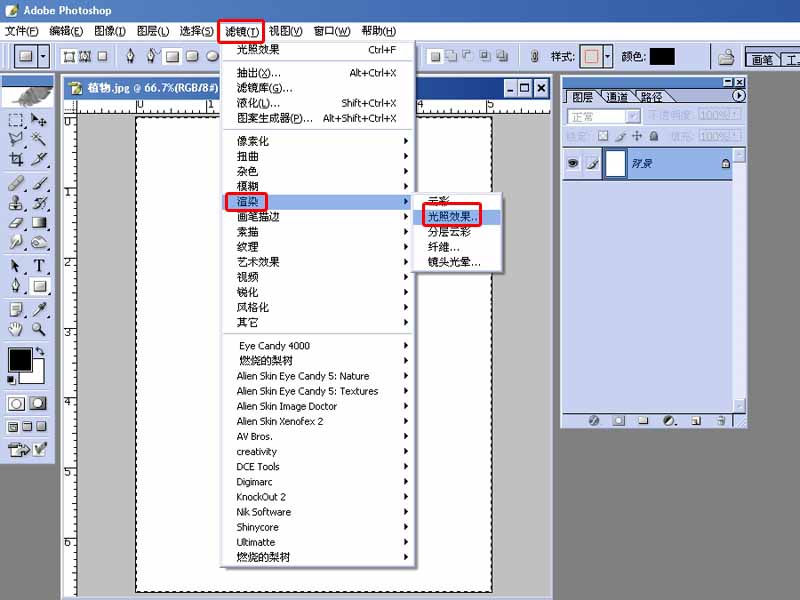The image size is (800, 600).
Task: Switch to Quick Mask mode
Action: (39, 404)
